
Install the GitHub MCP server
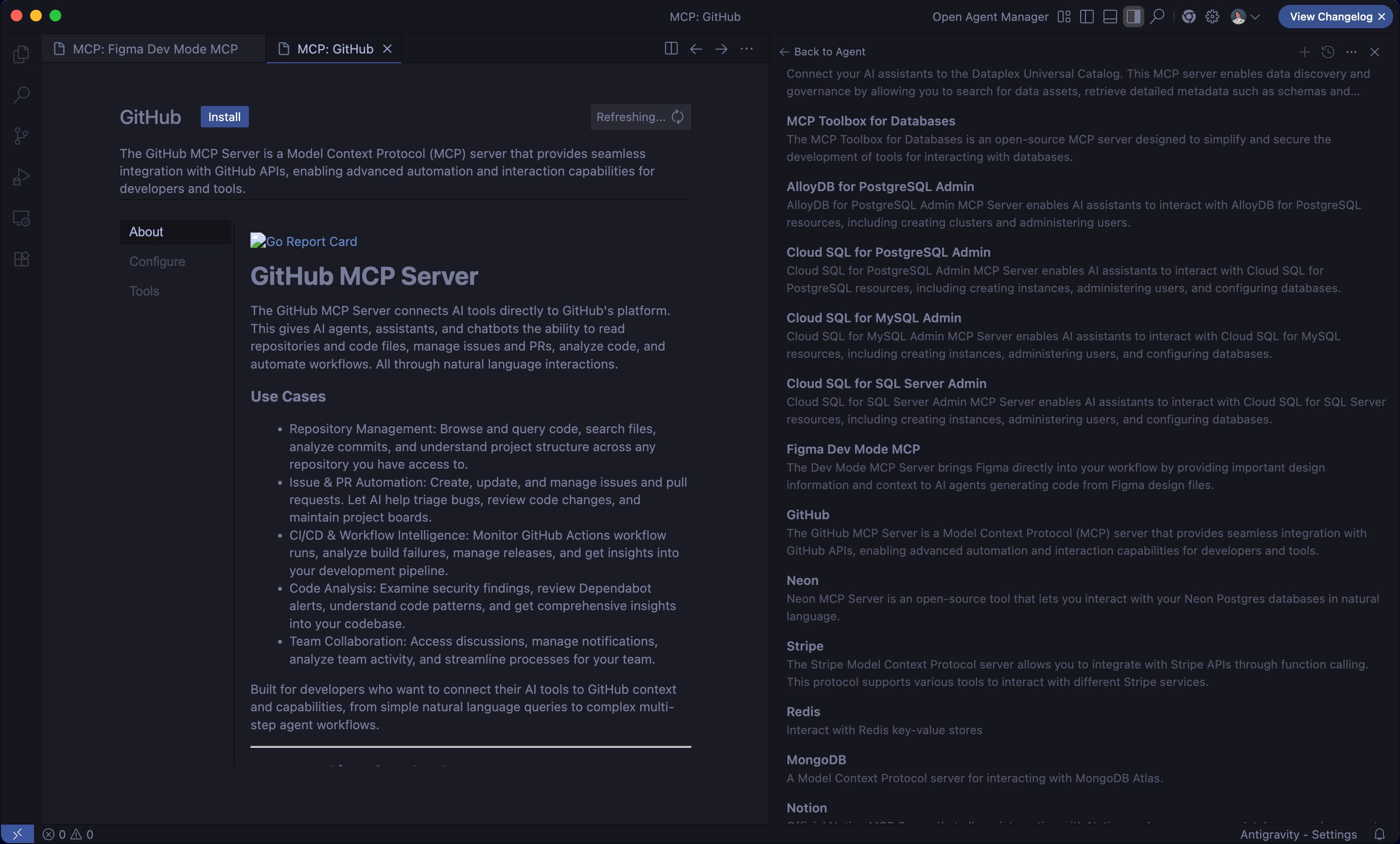pos(224,117)
